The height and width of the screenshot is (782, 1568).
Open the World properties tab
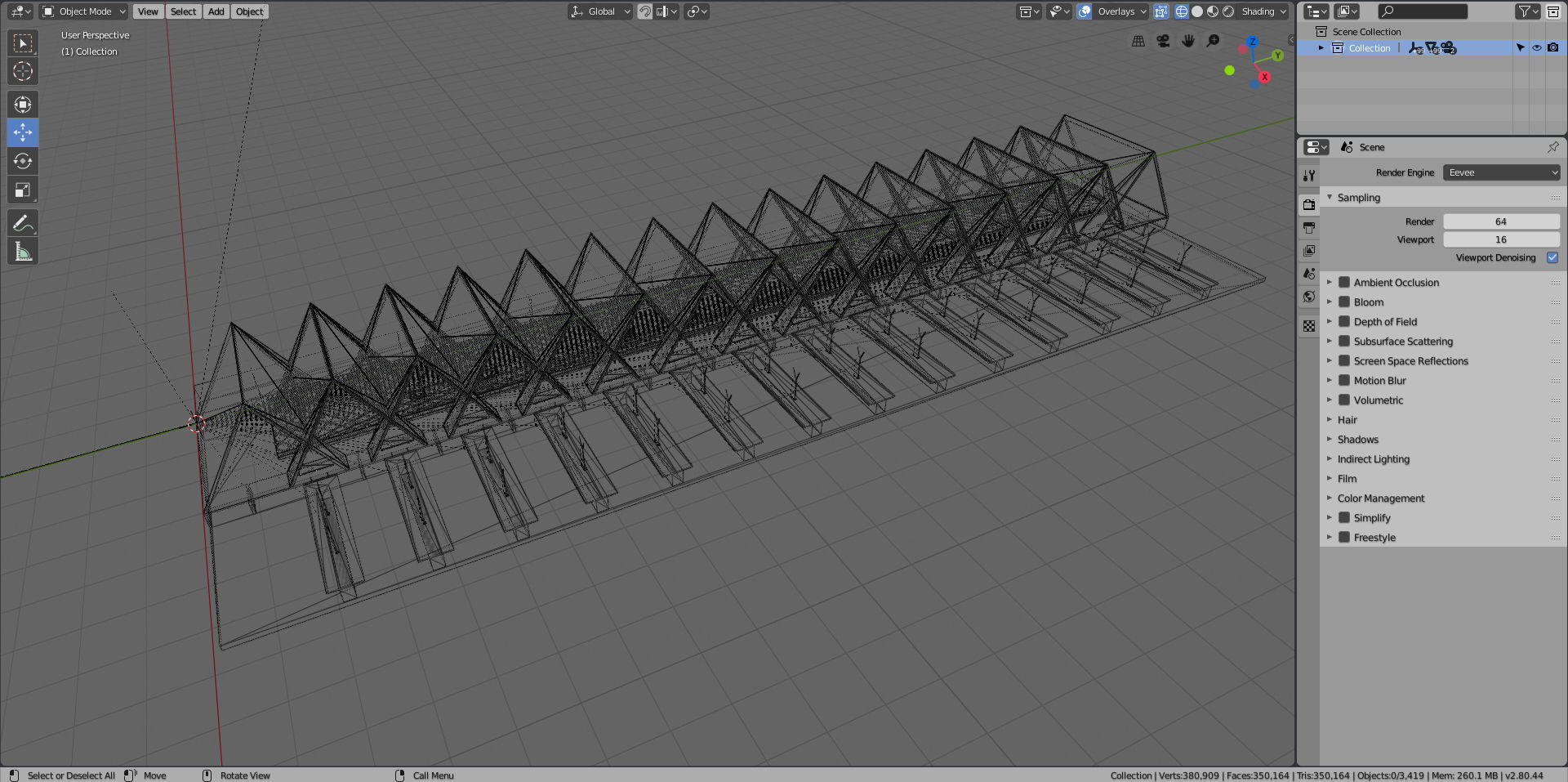1309,296
